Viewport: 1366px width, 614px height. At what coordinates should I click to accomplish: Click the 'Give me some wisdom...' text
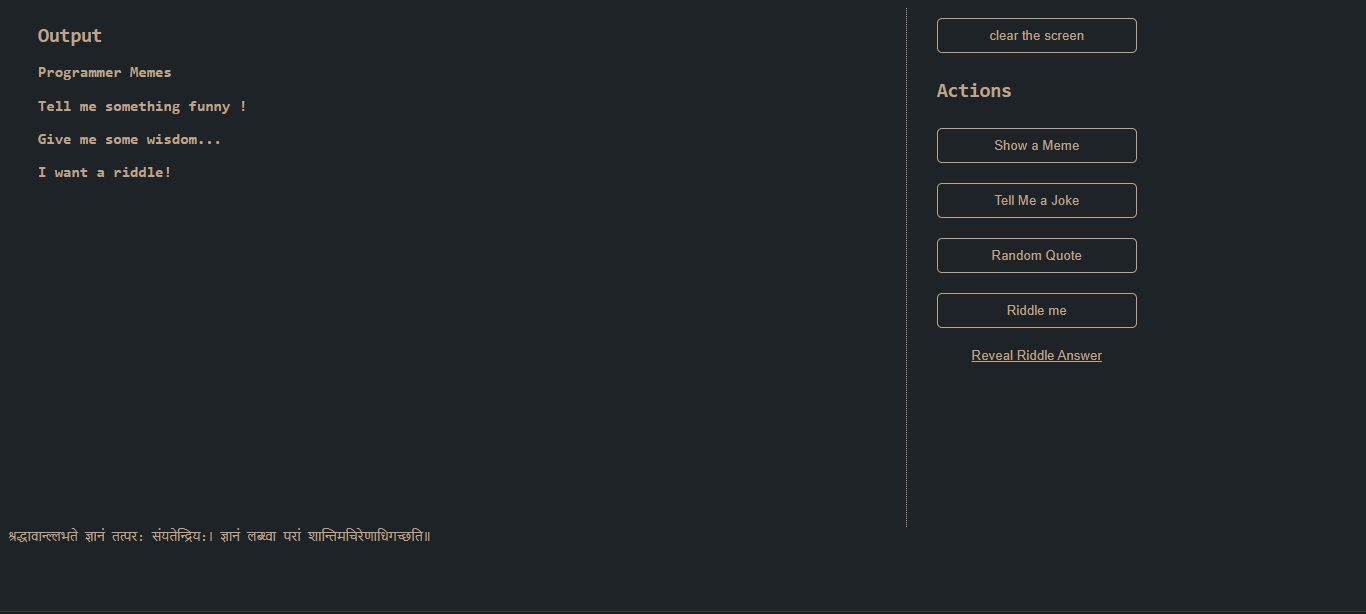[129, 139]
